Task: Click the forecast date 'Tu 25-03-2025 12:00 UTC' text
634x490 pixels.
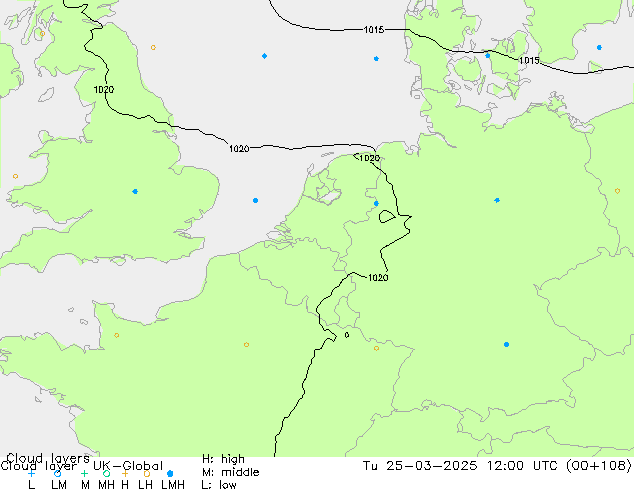Action: tap(461, 465)
